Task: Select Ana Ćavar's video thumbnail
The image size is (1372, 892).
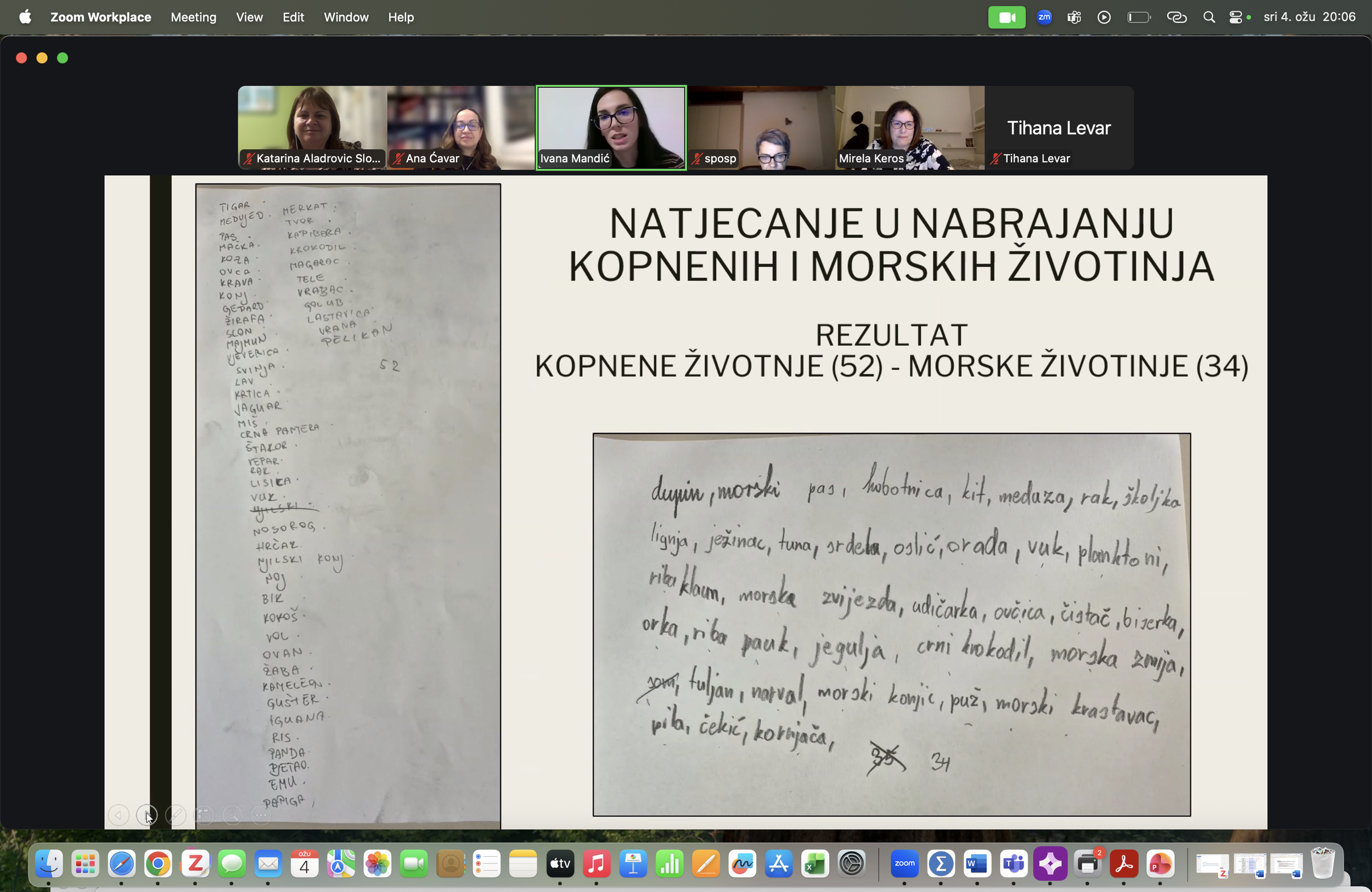Action: click(x=461, y=128)
